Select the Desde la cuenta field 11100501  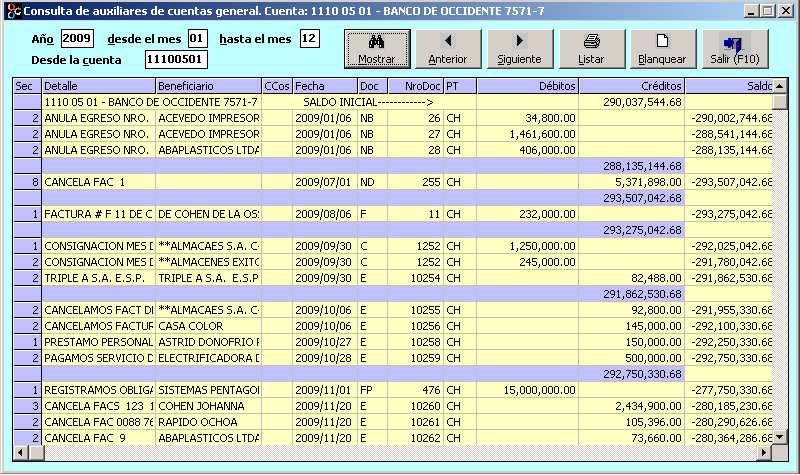point(176,59)
